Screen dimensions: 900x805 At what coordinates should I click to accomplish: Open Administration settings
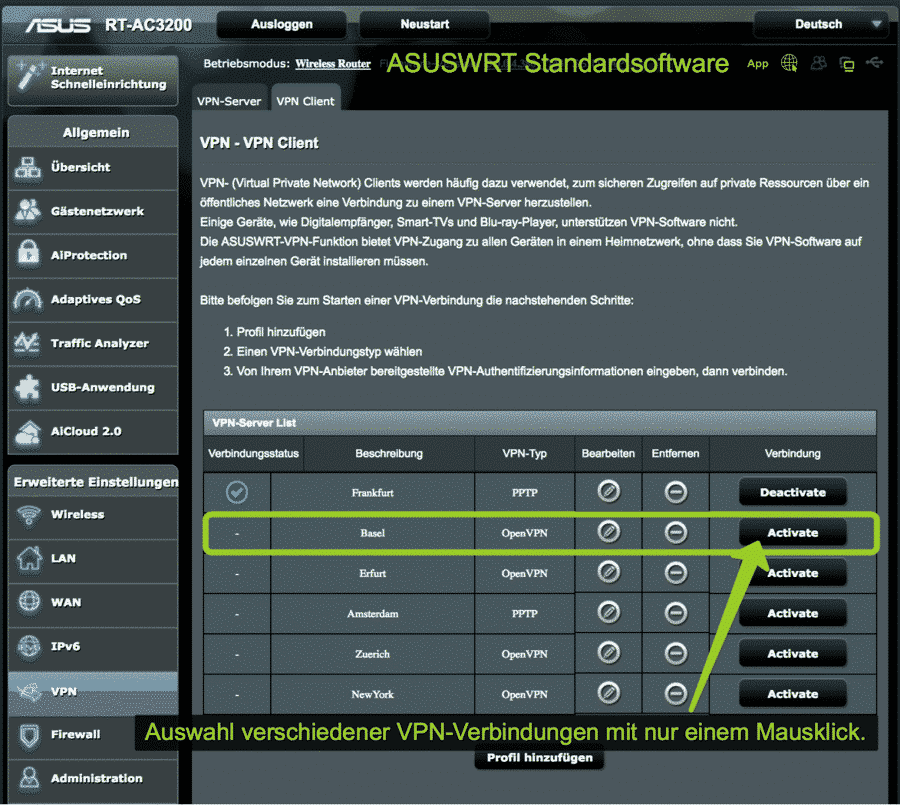pyautogui.click(x=93, y=779)
